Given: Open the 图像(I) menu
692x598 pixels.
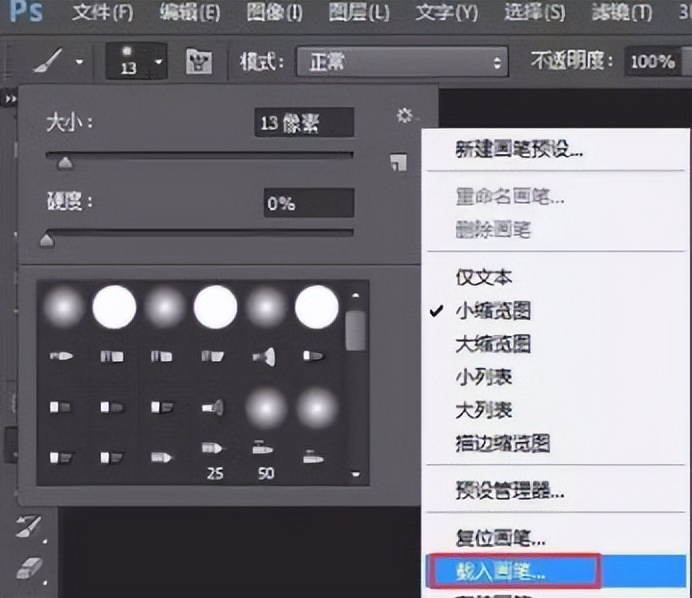Looking at the screenshot, I should point(275,12).
